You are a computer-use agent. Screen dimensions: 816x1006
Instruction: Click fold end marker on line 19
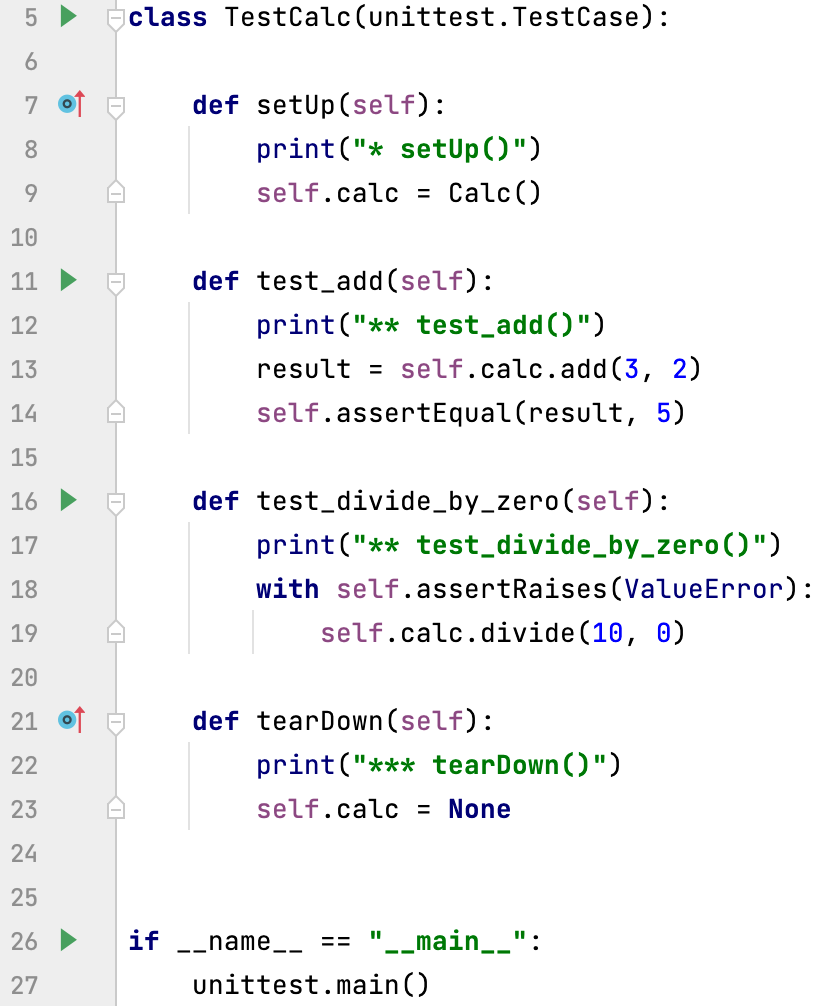point(115,632)
